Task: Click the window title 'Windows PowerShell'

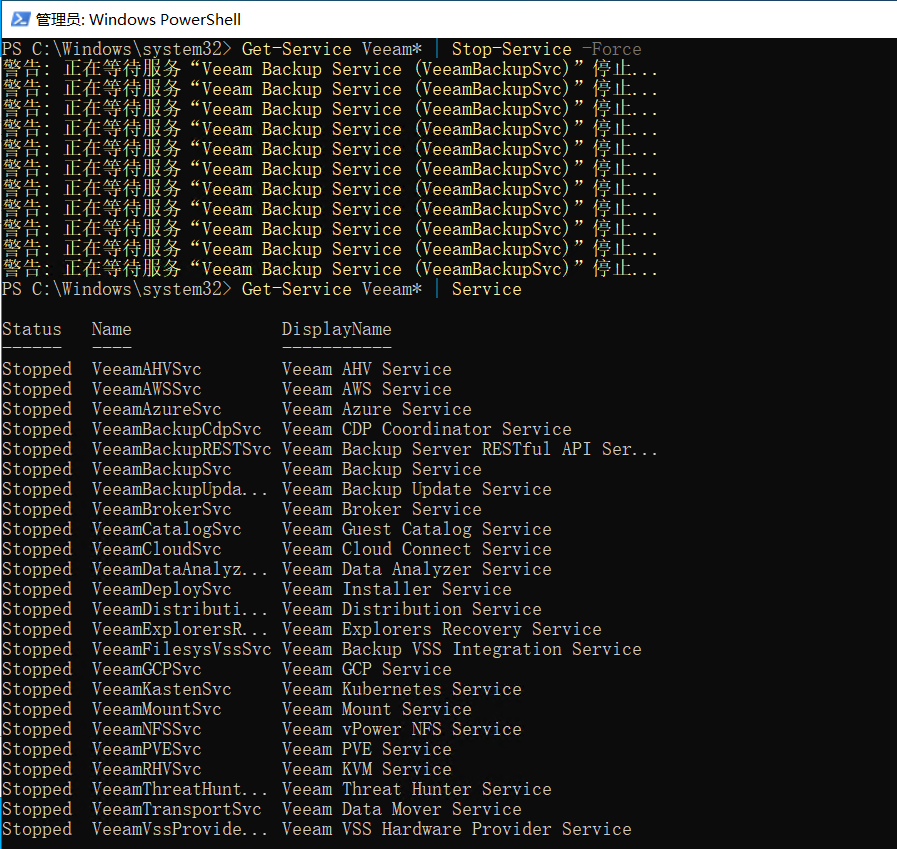Action: click(165, 19)
